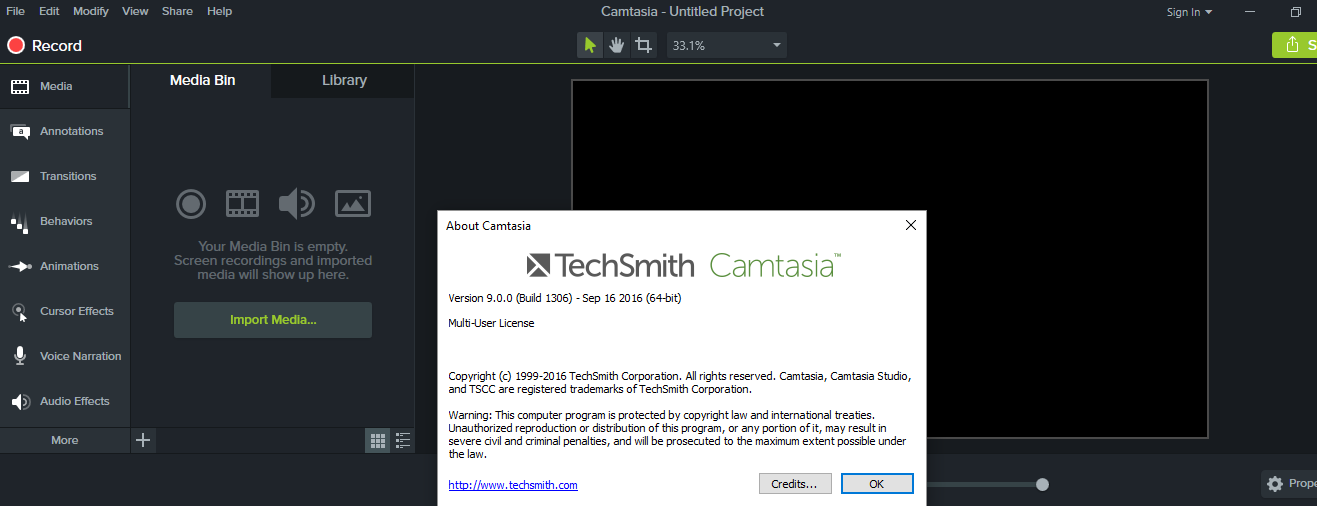
Task: Open the Share menu
Action: click(x=177, y=11)
